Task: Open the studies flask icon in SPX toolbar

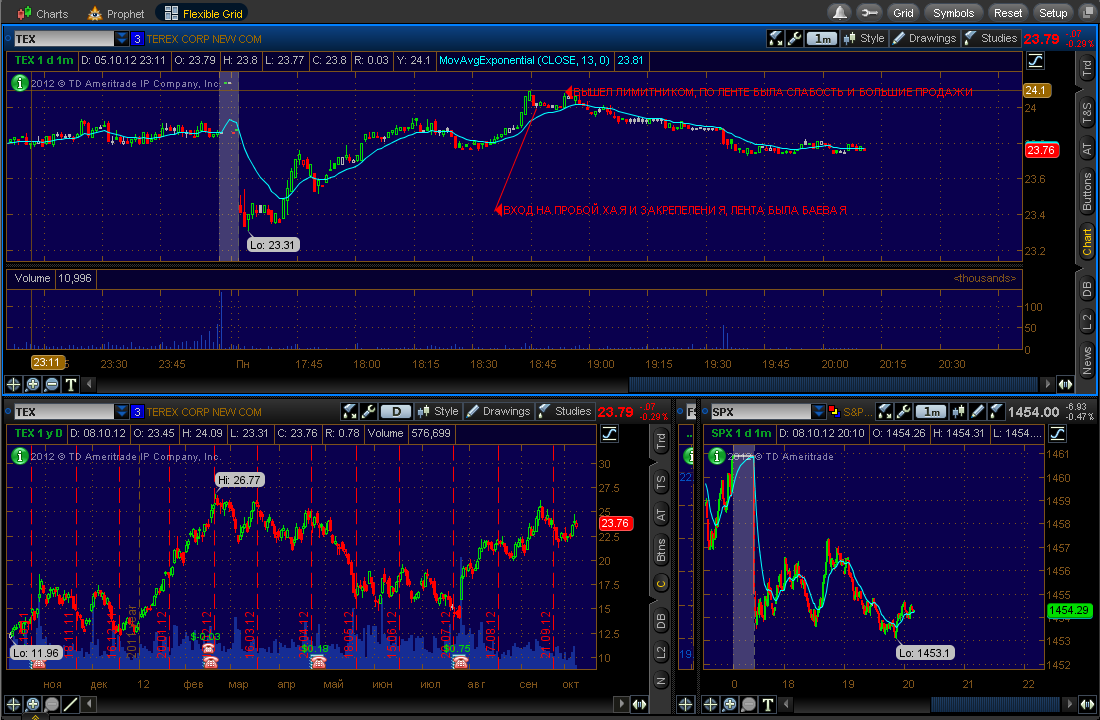Action: coord(995,411)
